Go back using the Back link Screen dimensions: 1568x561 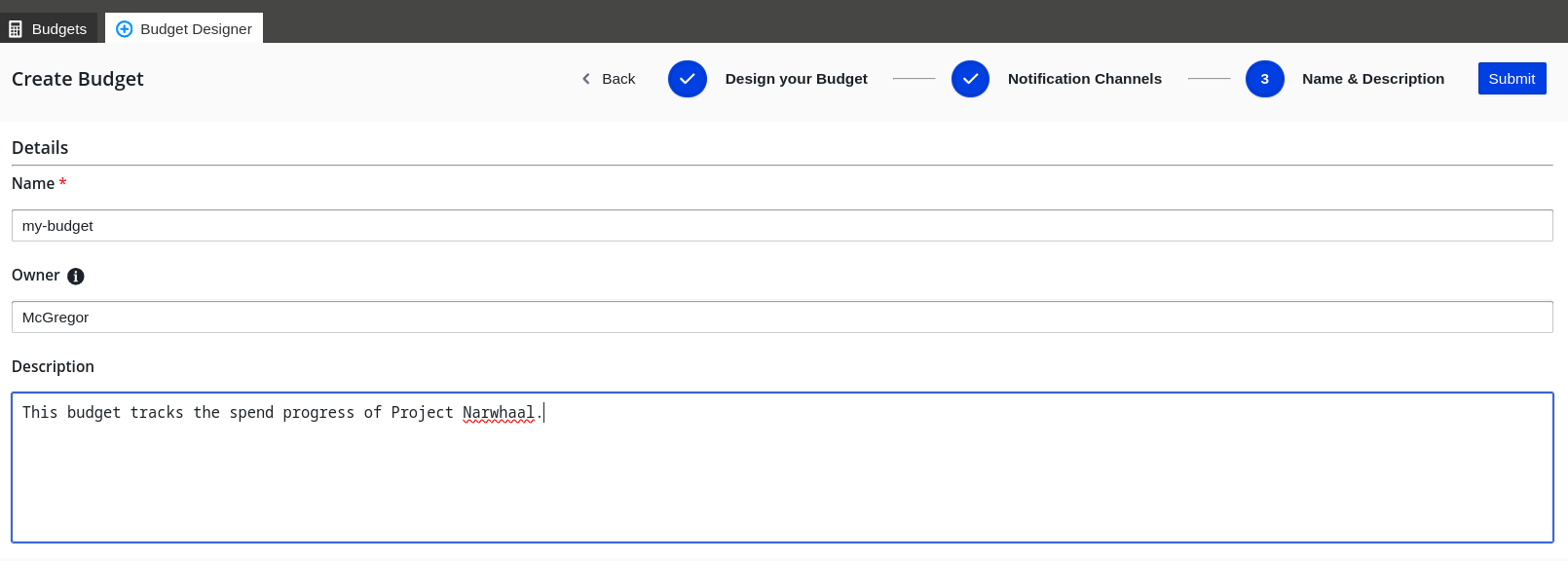pos(609,79)
